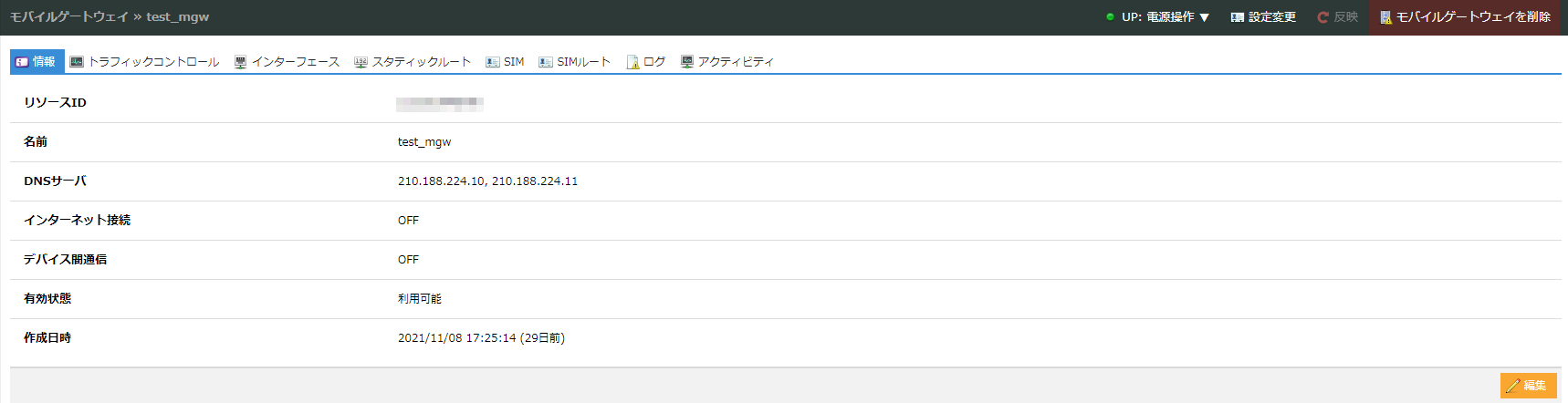
Task: Click the green UP status indicator
Action: pos(1110,17)
